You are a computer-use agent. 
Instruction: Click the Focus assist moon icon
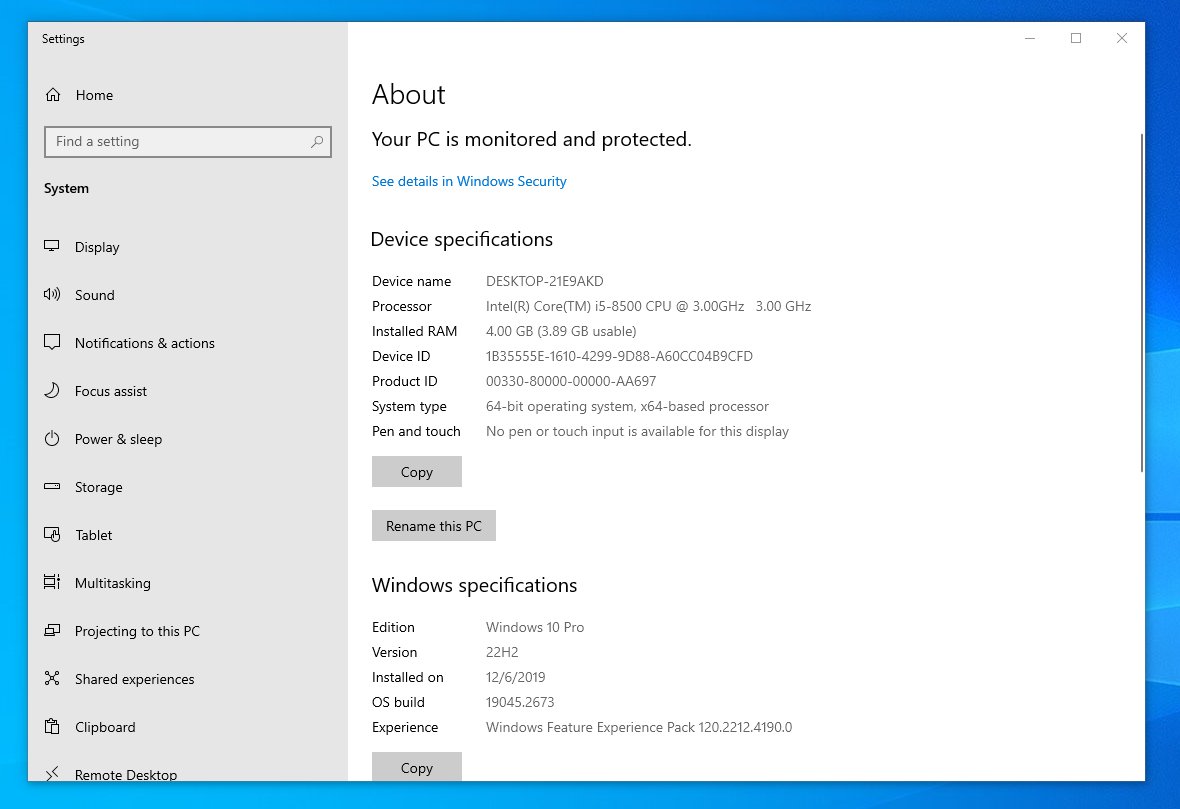(x=52, y=391)
